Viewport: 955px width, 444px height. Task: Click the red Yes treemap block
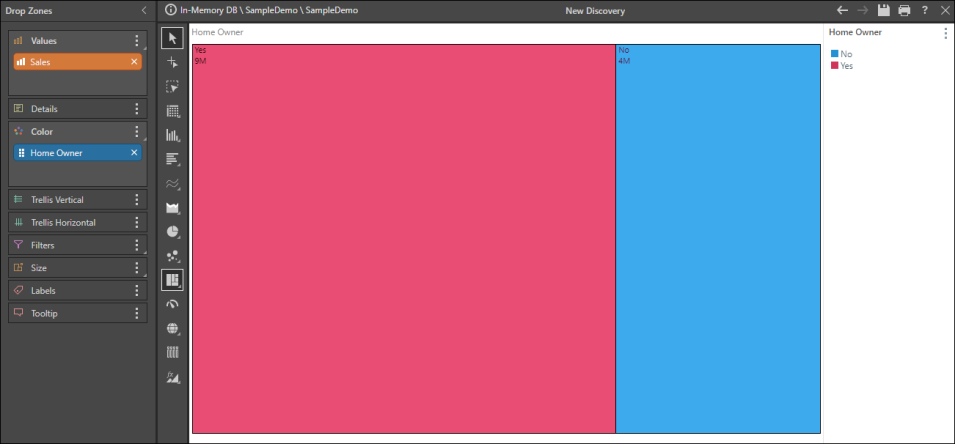(403, 240)
